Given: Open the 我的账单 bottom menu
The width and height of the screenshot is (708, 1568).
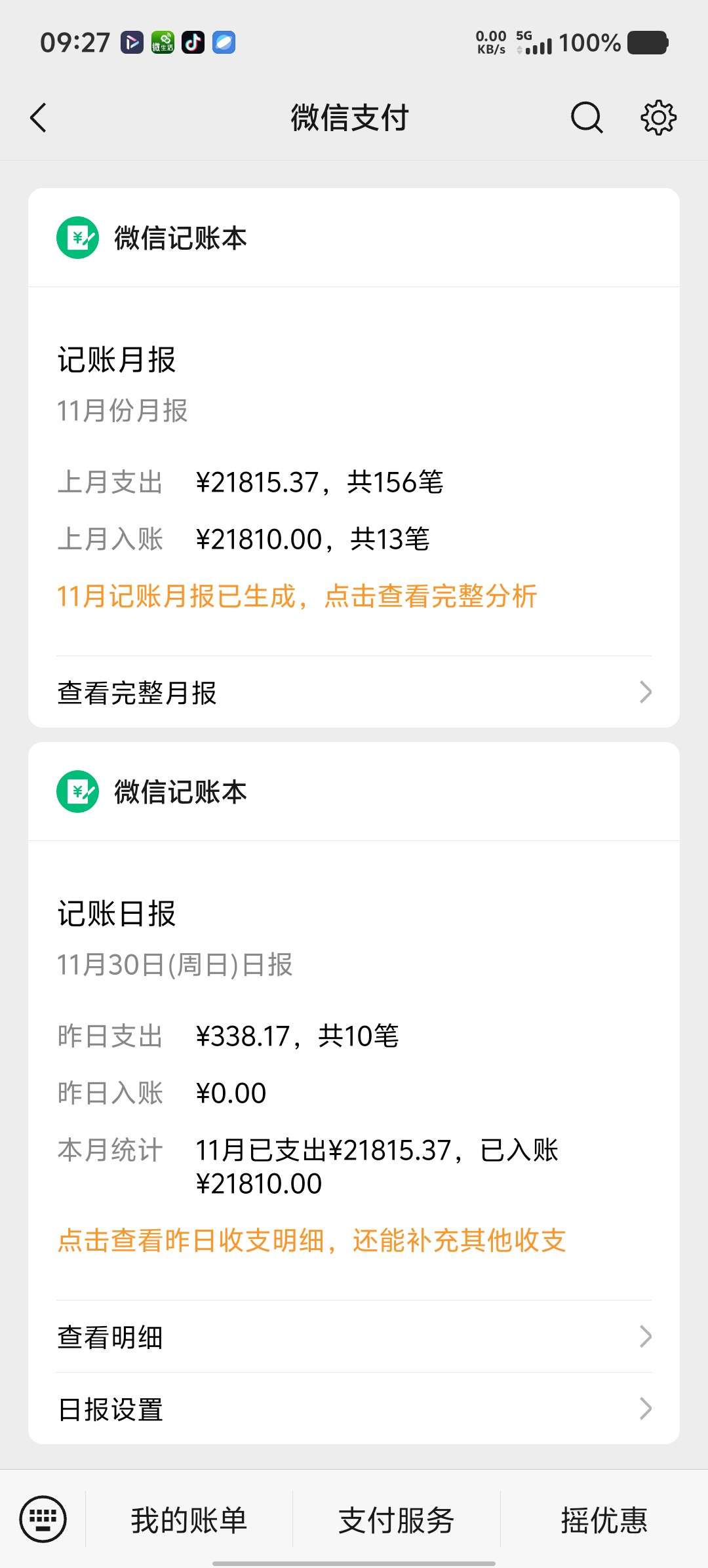Looking at the screenshot, I should click(189, 1519).
